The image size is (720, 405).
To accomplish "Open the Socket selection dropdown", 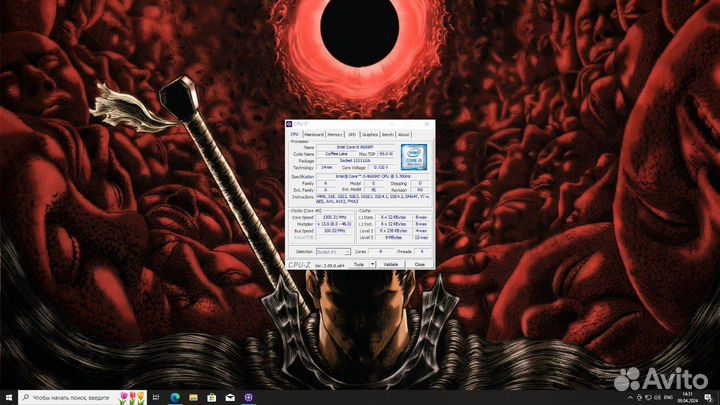I will click(333, 252).
